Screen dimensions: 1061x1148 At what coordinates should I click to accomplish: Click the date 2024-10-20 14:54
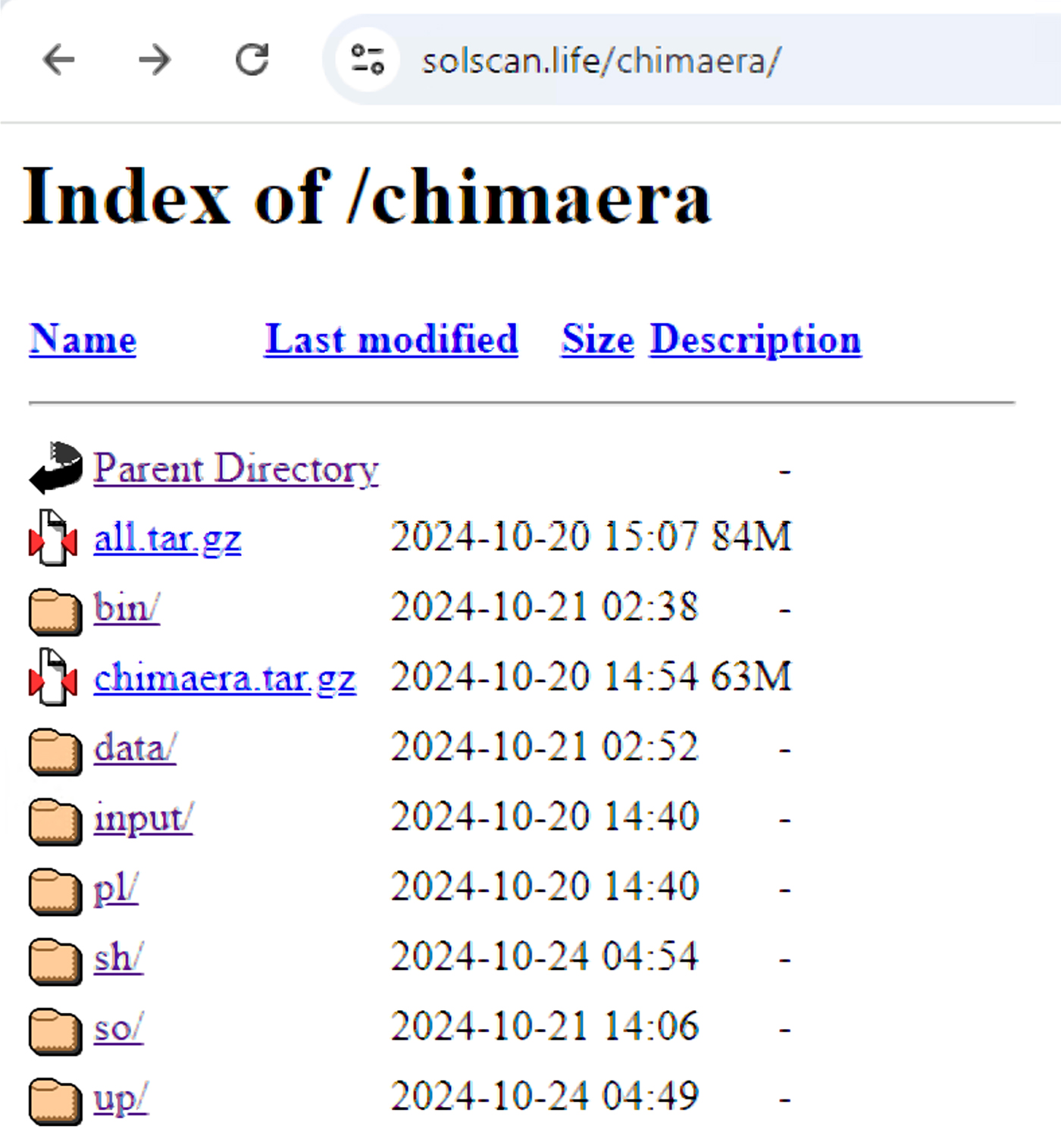544,677
